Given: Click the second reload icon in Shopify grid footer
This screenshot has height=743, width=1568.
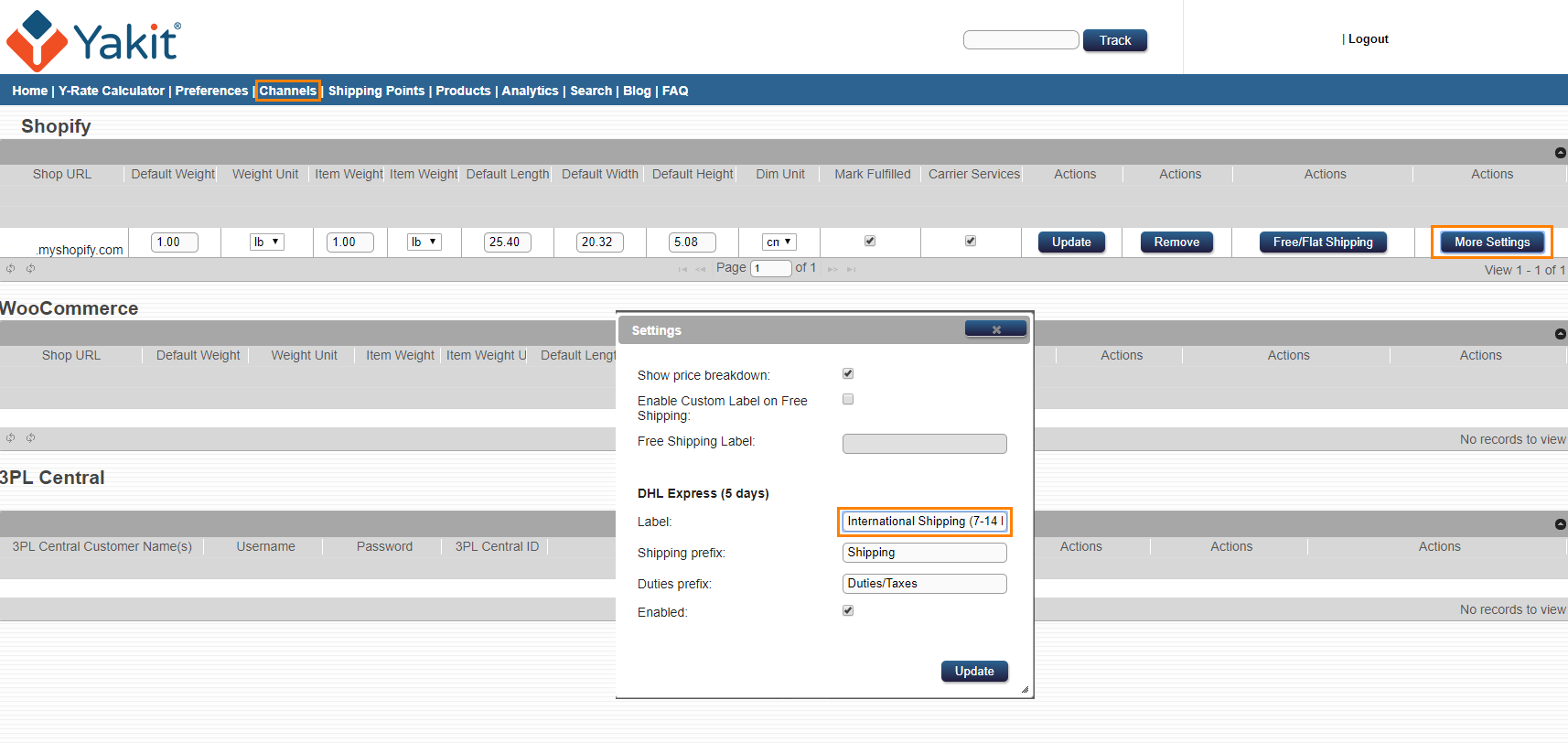Looking at the screenshot, I should 30,269.
